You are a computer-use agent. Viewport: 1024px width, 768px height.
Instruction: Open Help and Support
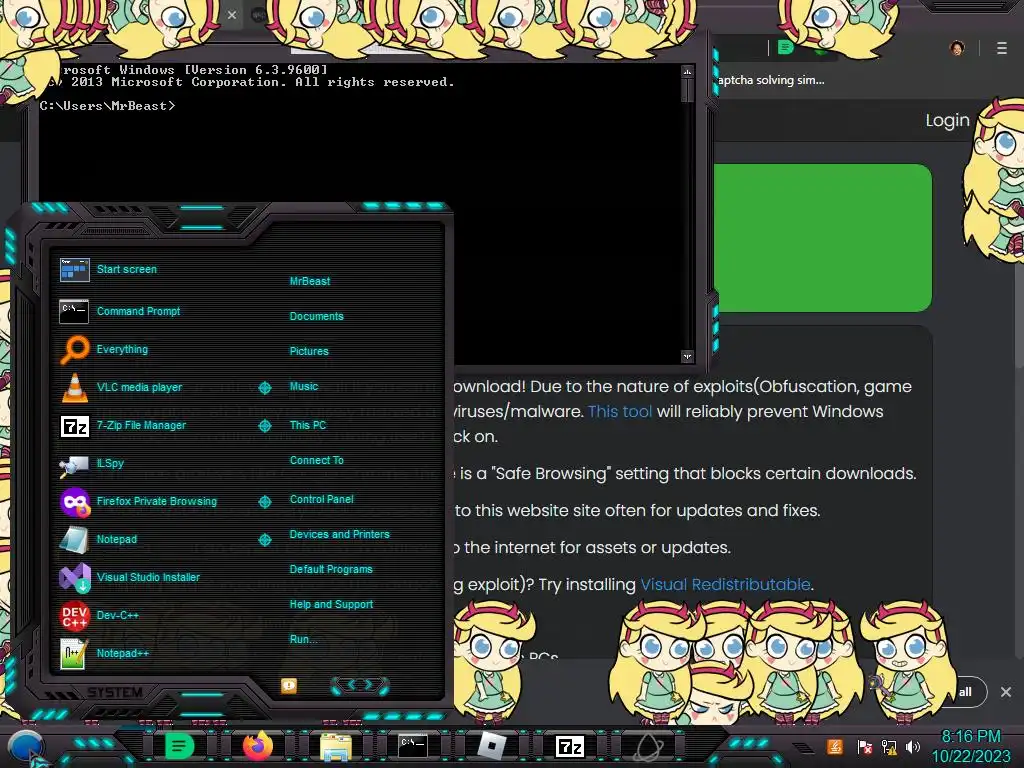click(x=331, y=605)
